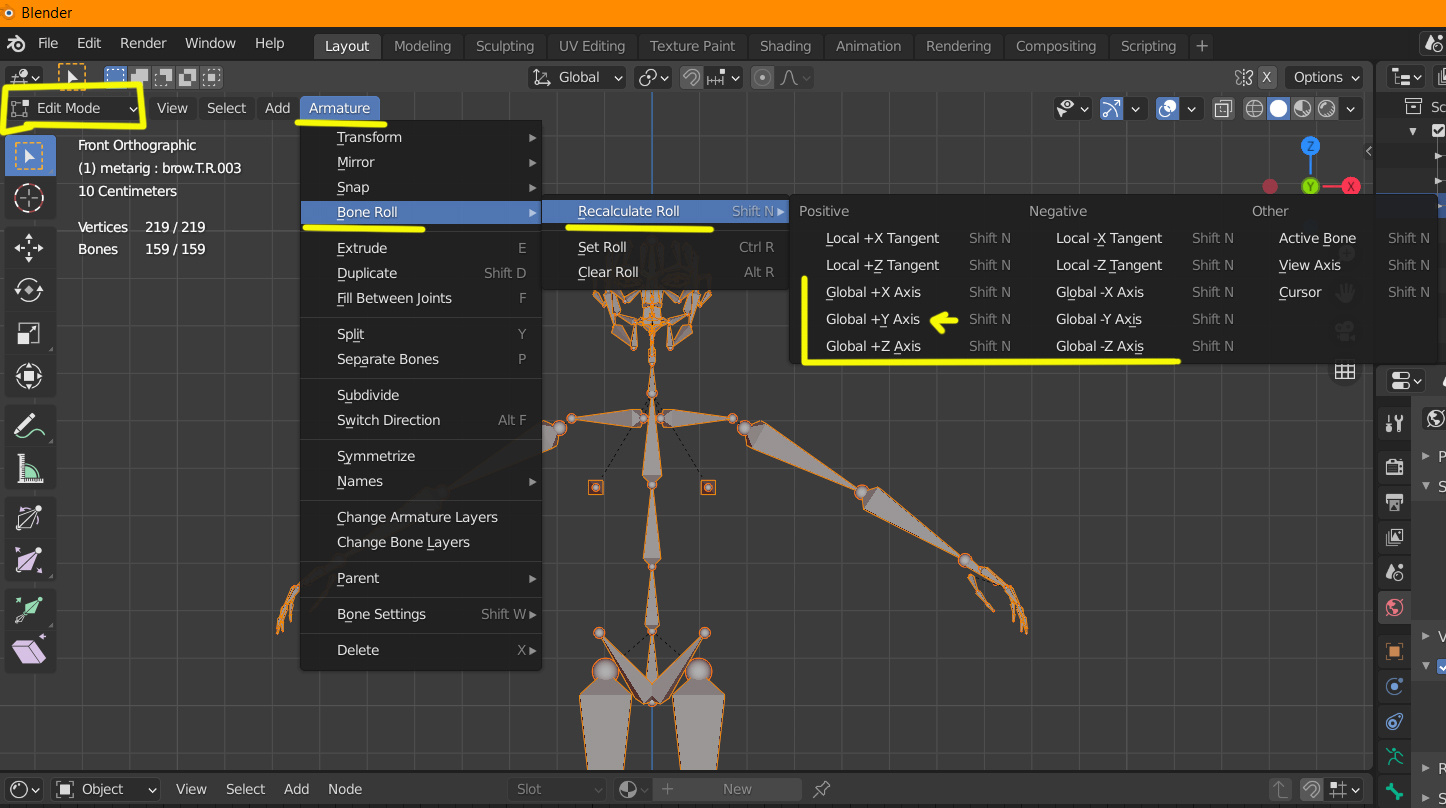
Task: Click the Render properties camera icon
Action: [x=1395, y=465]
